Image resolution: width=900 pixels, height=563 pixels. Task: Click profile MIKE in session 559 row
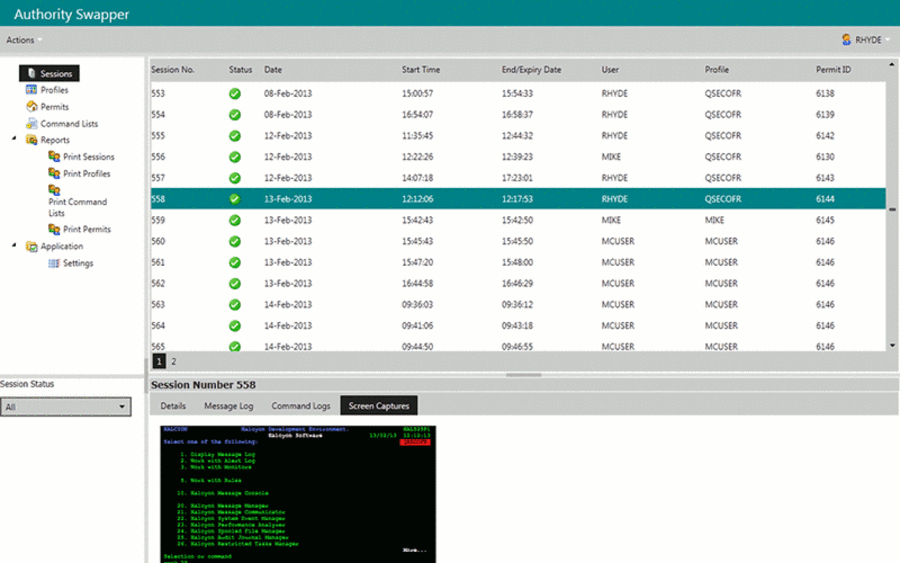point(714,220)
